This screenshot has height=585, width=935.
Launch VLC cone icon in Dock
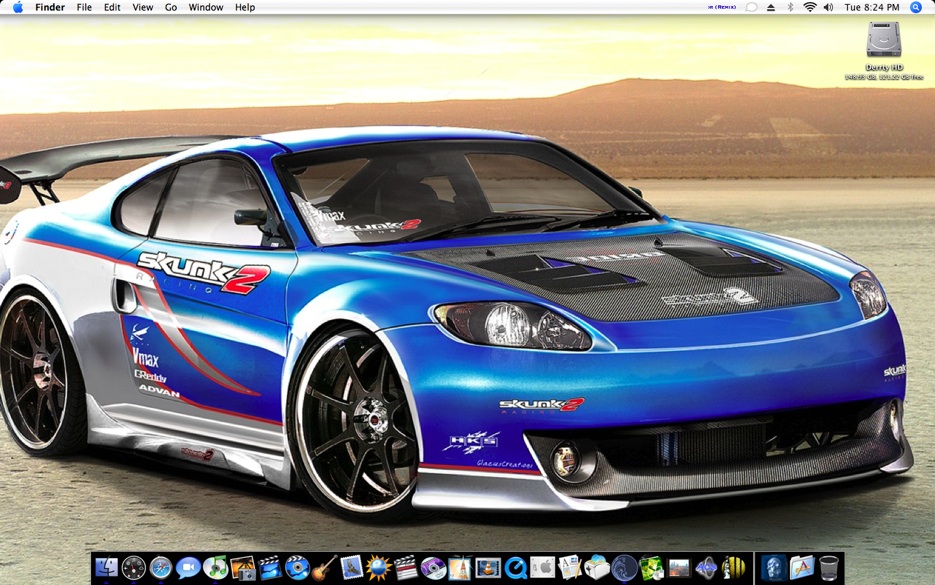point(488,568)
